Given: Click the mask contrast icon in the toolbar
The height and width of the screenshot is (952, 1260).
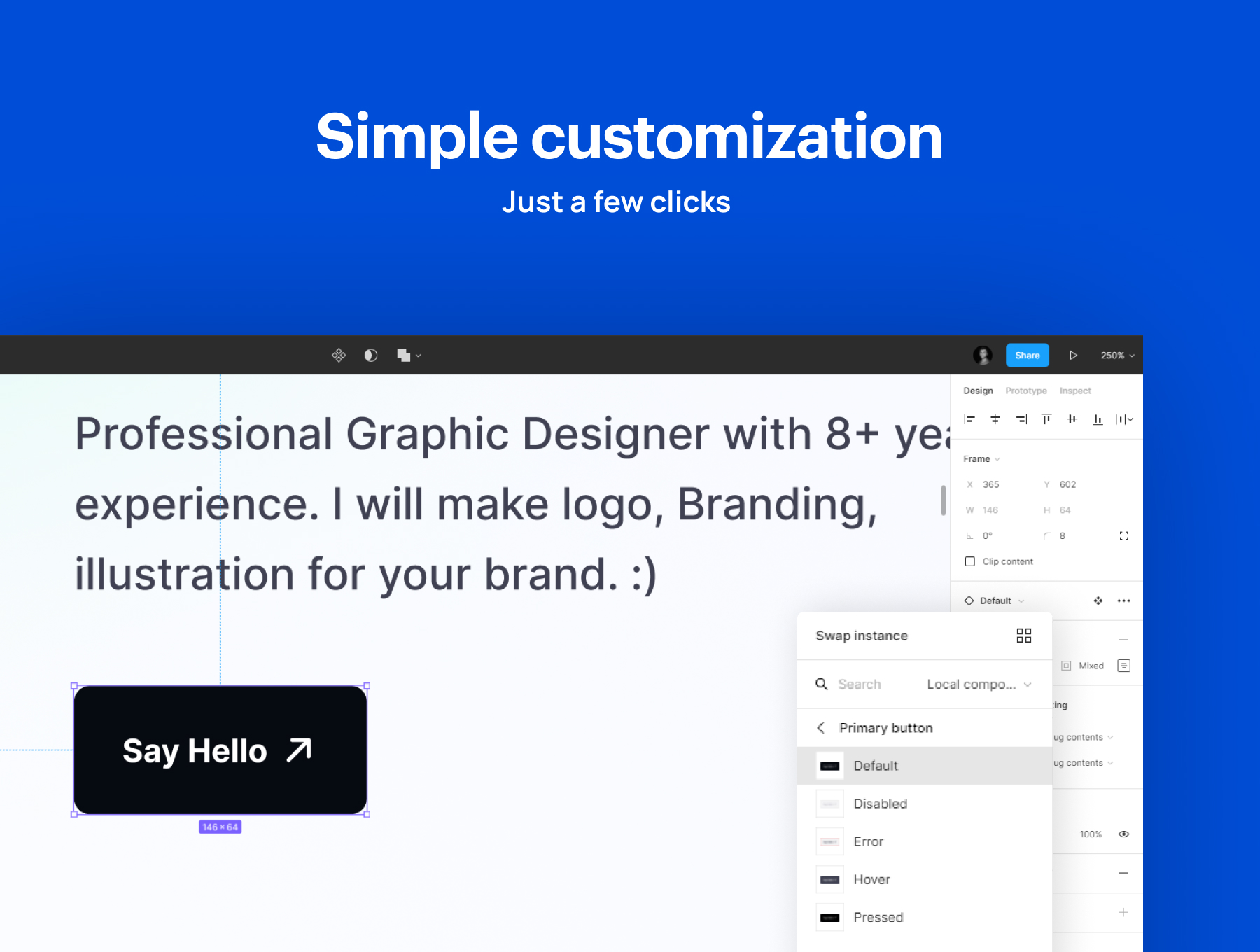Looking at the screenshot, I should pos(371,356).
